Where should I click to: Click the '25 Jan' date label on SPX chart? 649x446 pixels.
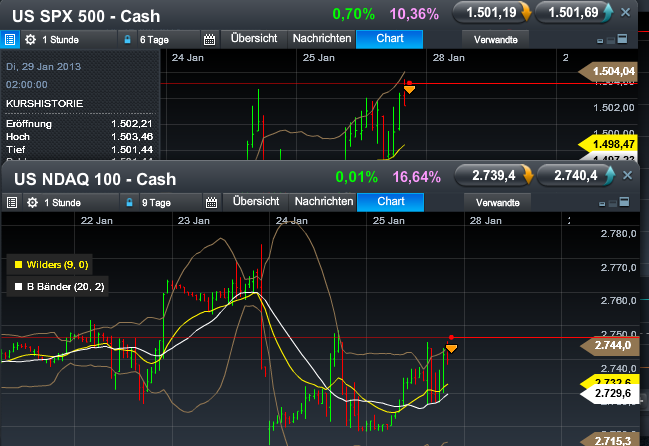318,58
